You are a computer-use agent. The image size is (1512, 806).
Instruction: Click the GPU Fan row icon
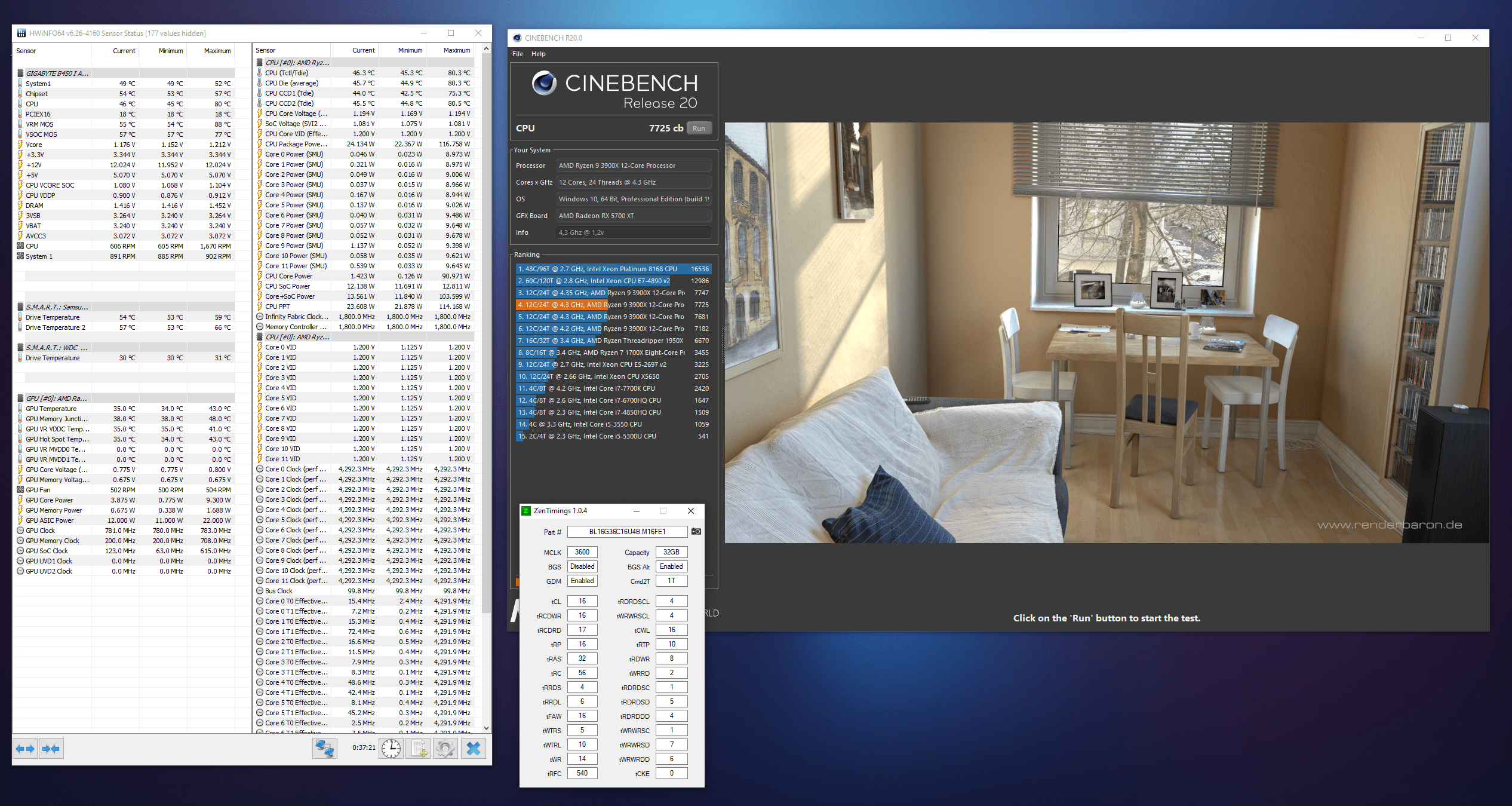point(20,490)
